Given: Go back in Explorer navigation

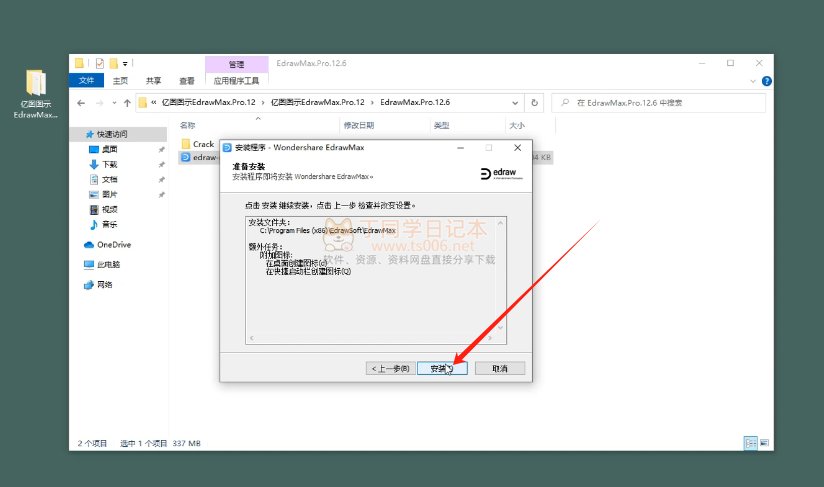Looking at the screenshot, I should click(81, 103).
